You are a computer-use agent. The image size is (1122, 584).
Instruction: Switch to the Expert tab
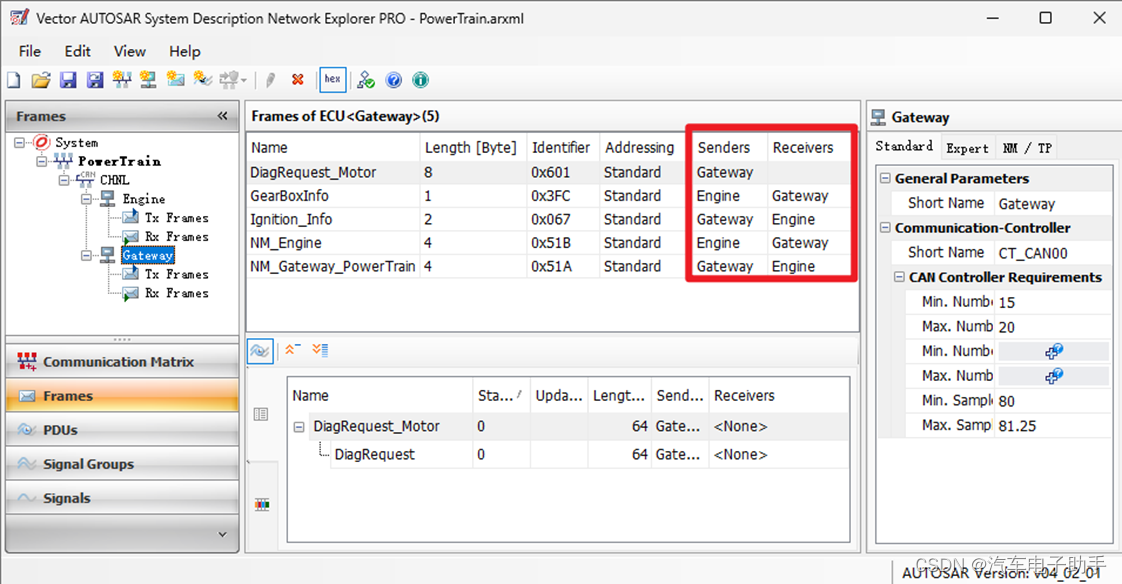tap(967, 148)
